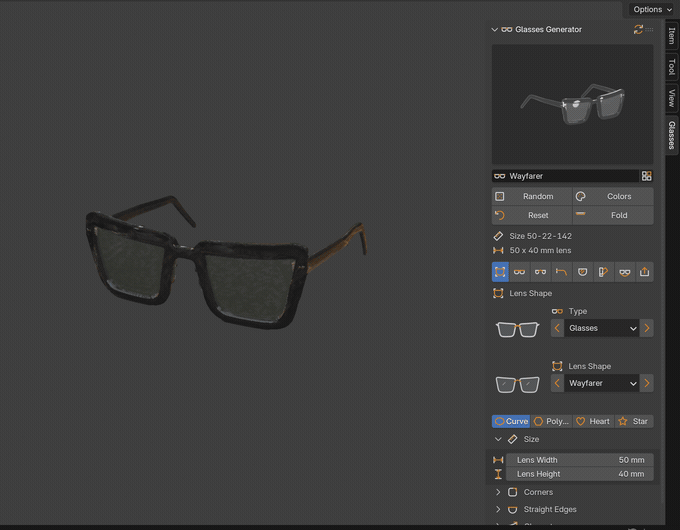Click the horizontal width icon beside Lens Width
Viewport: 680px width, 530px height.
point(498,460)
